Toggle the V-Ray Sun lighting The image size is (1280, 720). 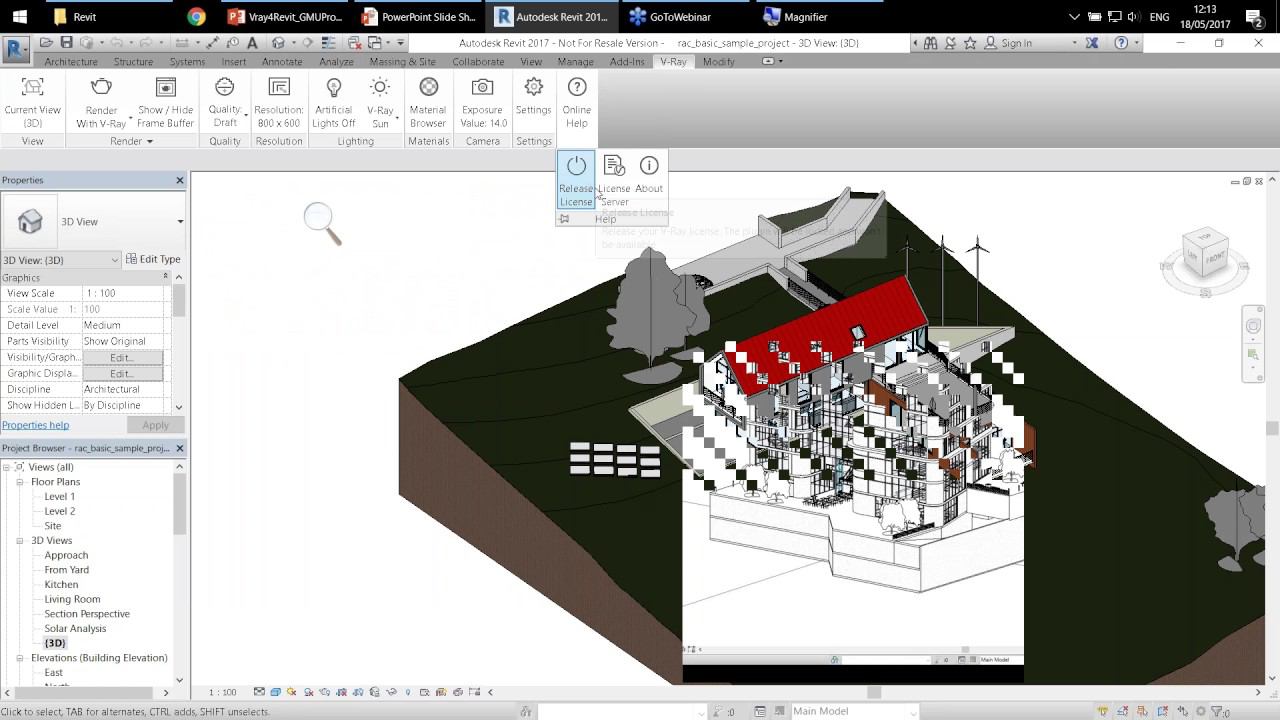click(x=380, y=89)
